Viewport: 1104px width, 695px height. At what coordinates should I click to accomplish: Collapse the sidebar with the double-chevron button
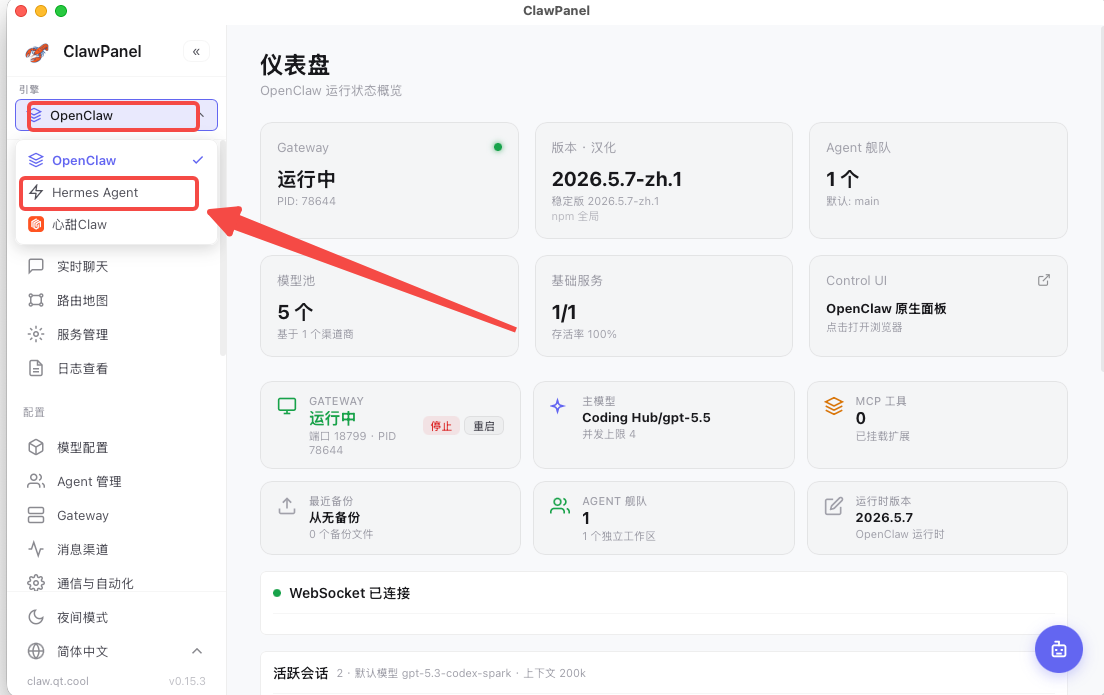point(196,51)
